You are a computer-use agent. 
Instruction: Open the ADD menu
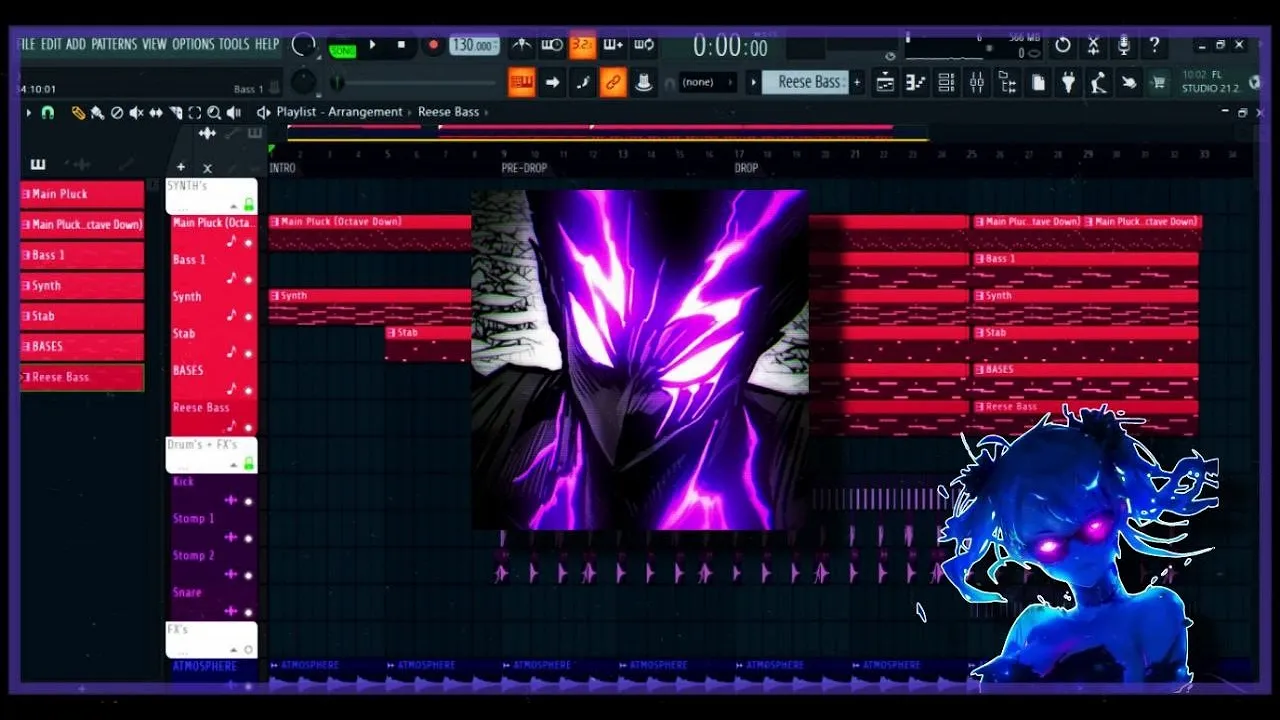click(x=76, y=44)
